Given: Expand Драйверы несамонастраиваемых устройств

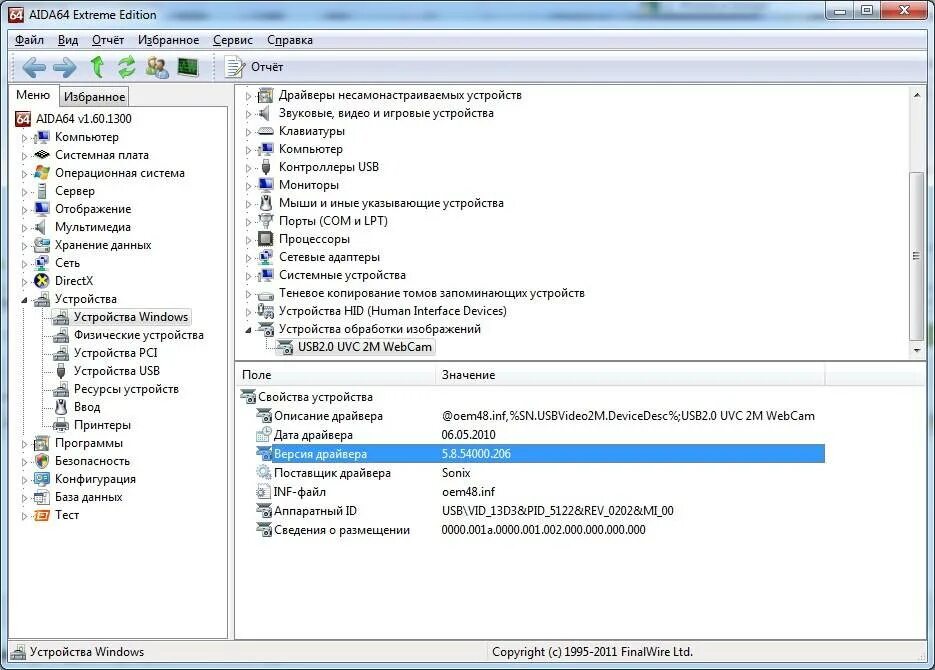Looking at the screenshot, I should (249, 96).
